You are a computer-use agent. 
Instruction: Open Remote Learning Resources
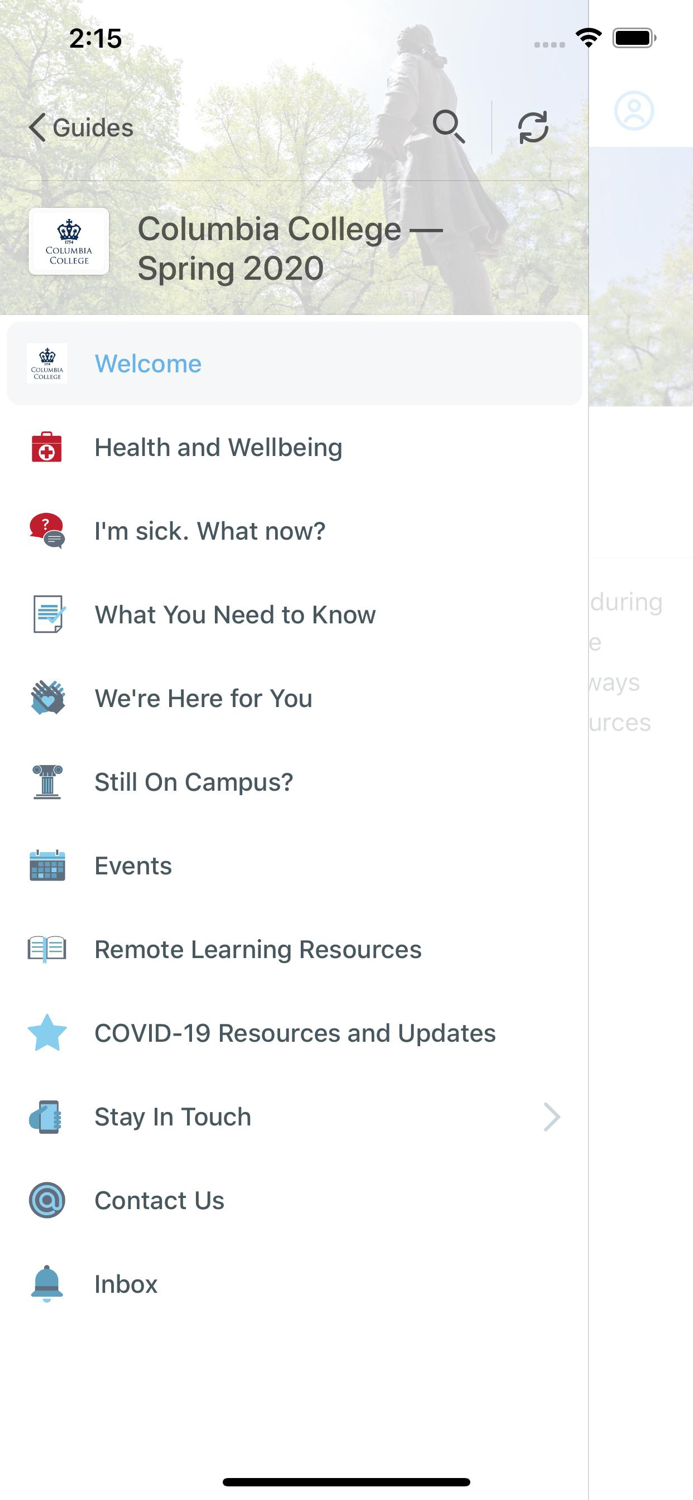point(258,950)
